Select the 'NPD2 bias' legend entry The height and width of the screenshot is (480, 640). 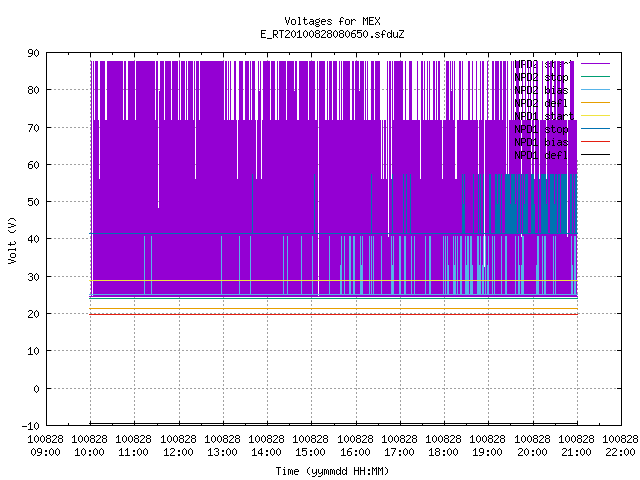[x=541, y=90]
